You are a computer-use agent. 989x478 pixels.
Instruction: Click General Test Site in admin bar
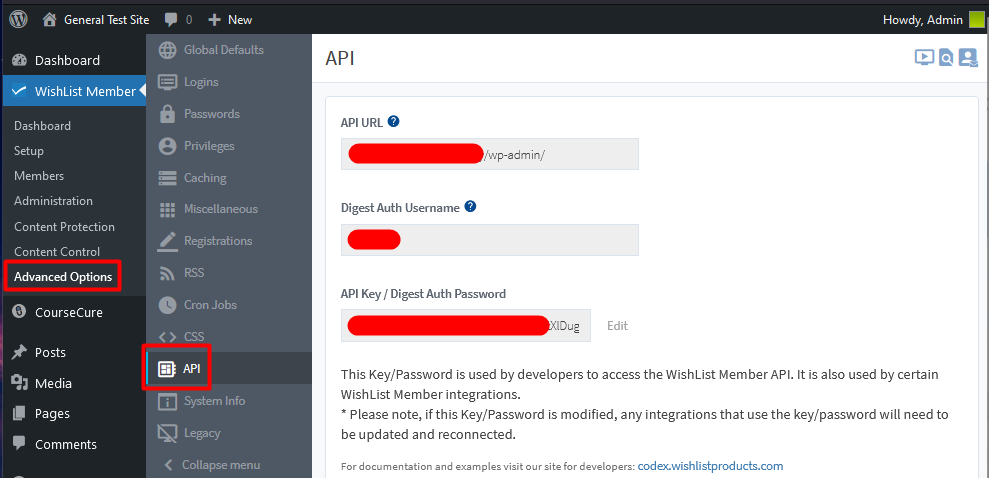click(x=107, y=20)
